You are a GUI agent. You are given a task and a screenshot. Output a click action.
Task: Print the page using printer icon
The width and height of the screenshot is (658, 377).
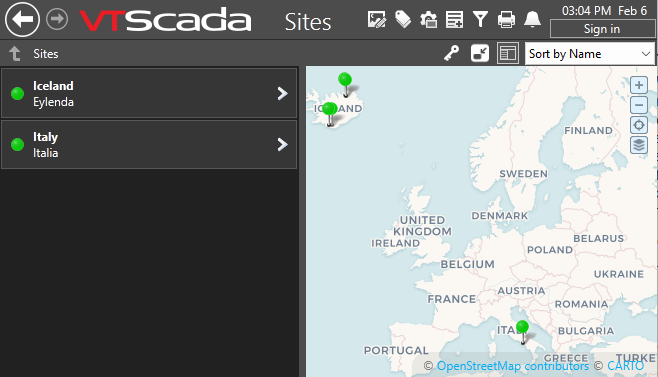pyautogui.click(x=506, y=20)
